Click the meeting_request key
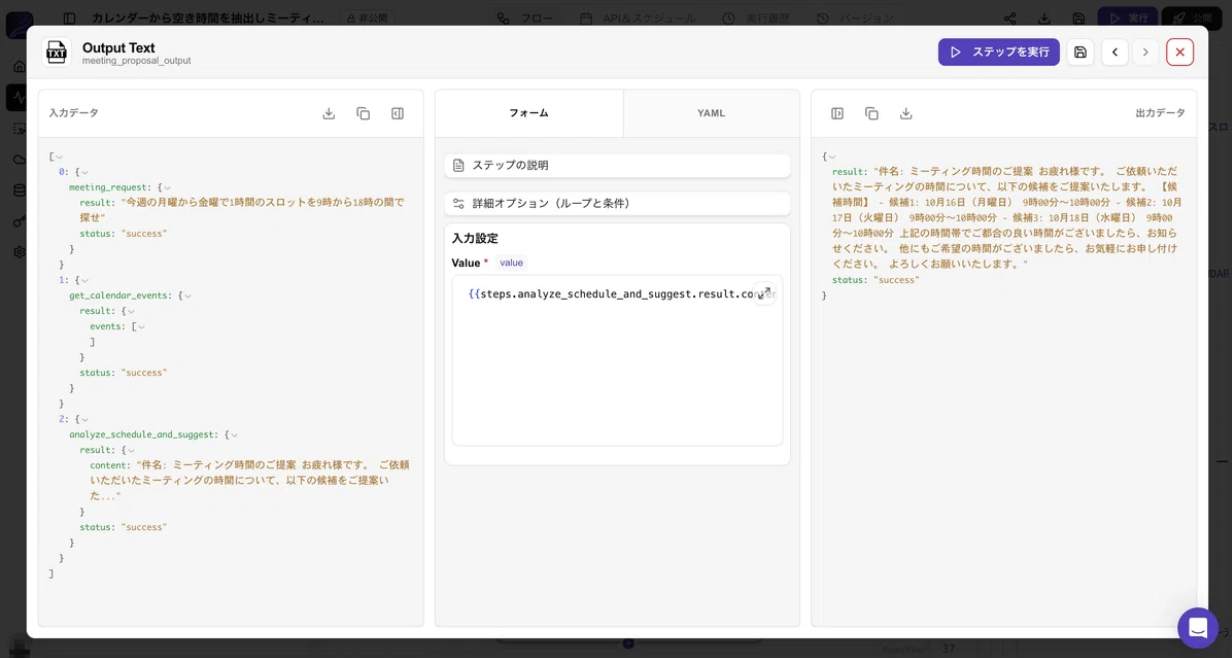 pyautogui.click(x=110, y=187)
